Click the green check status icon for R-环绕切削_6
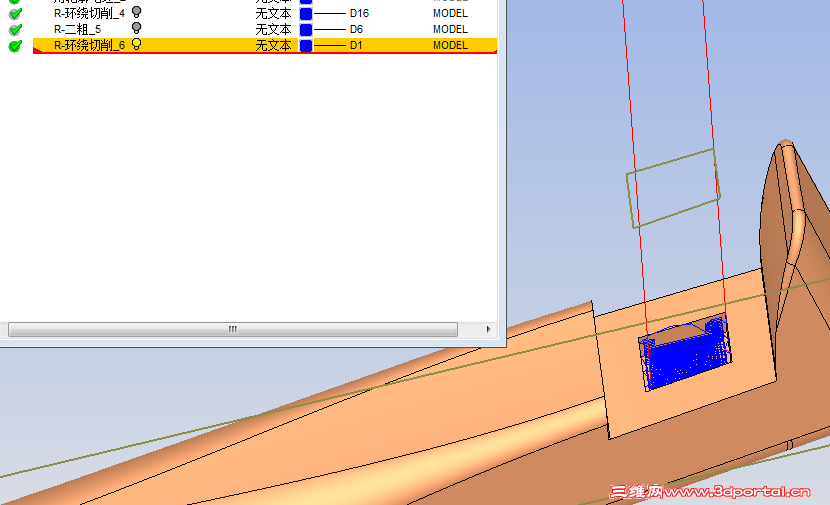The image size is (830, 505). [15, 46]
